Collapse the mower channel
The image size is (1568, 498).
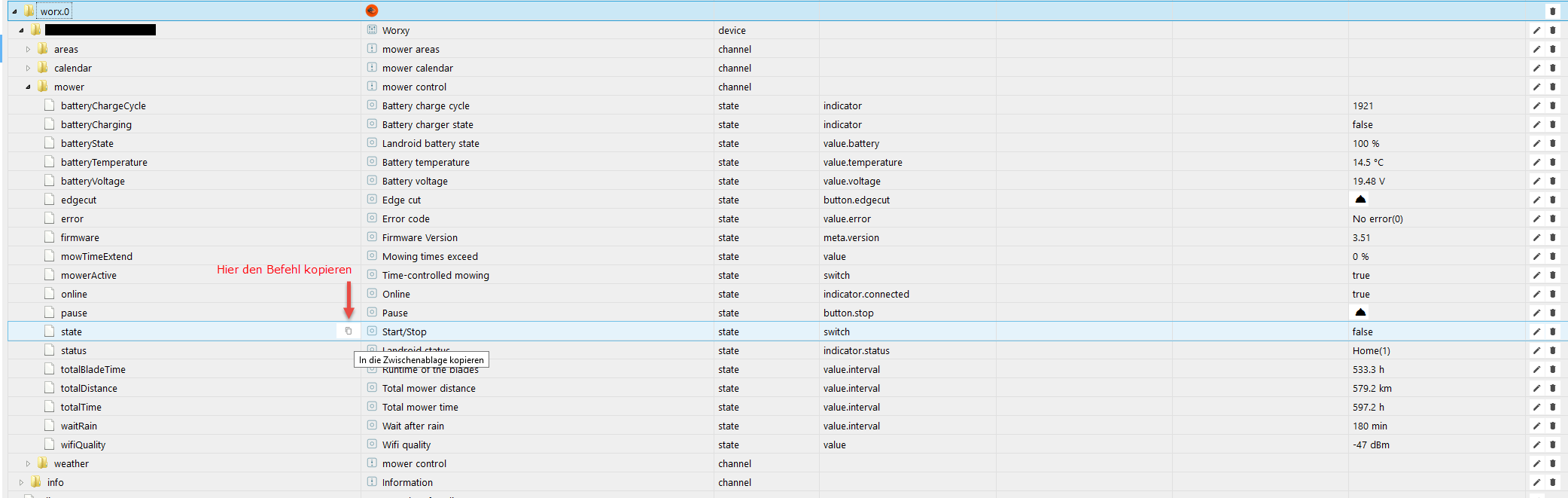pyautogui.click(x=29, y=87)
